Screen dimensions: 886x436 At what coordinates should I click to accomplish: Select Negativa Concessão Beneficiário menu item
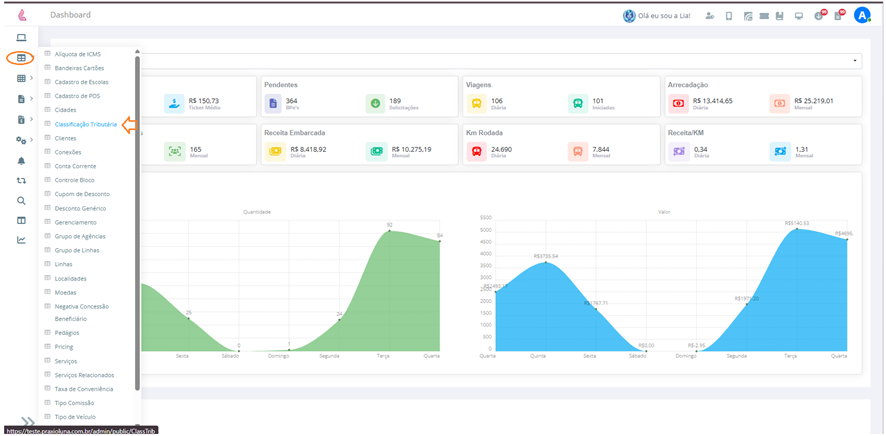[x=81, y=312]
